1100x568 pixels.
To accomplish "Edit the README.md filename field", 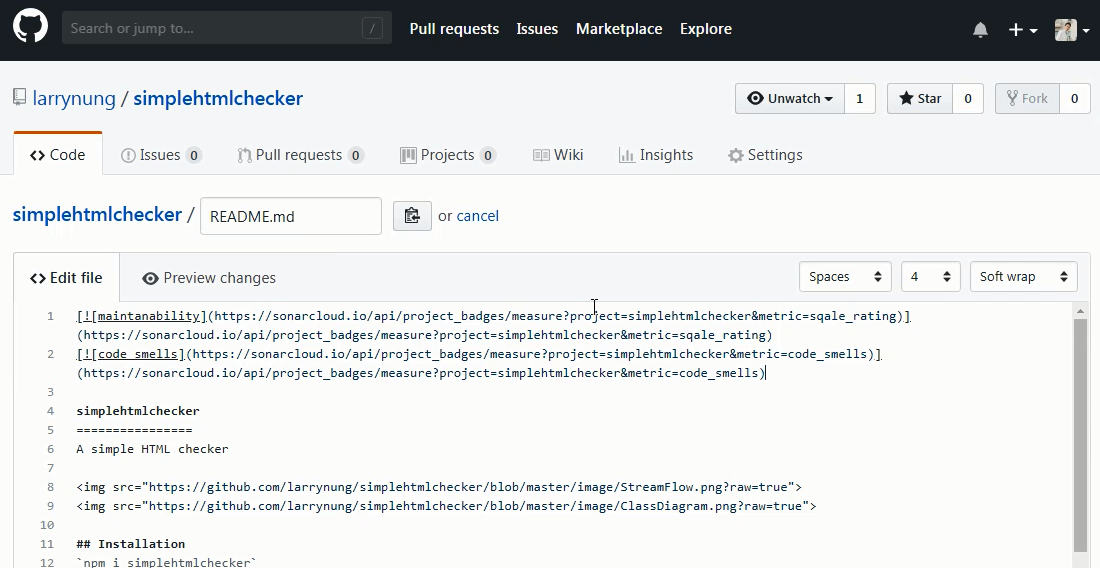I will point(290,216).
